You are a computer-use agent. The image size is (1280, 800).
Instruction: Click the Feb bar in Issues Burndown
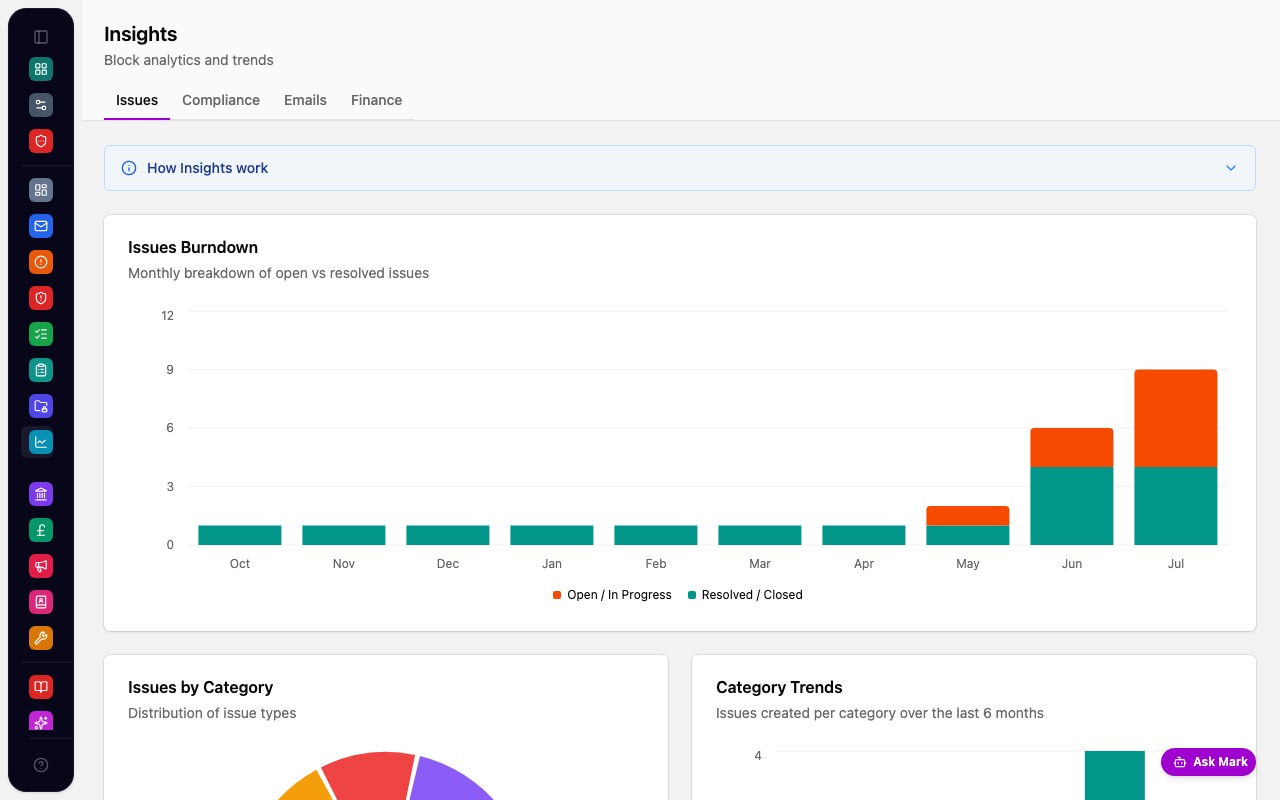tap(656, 535)
